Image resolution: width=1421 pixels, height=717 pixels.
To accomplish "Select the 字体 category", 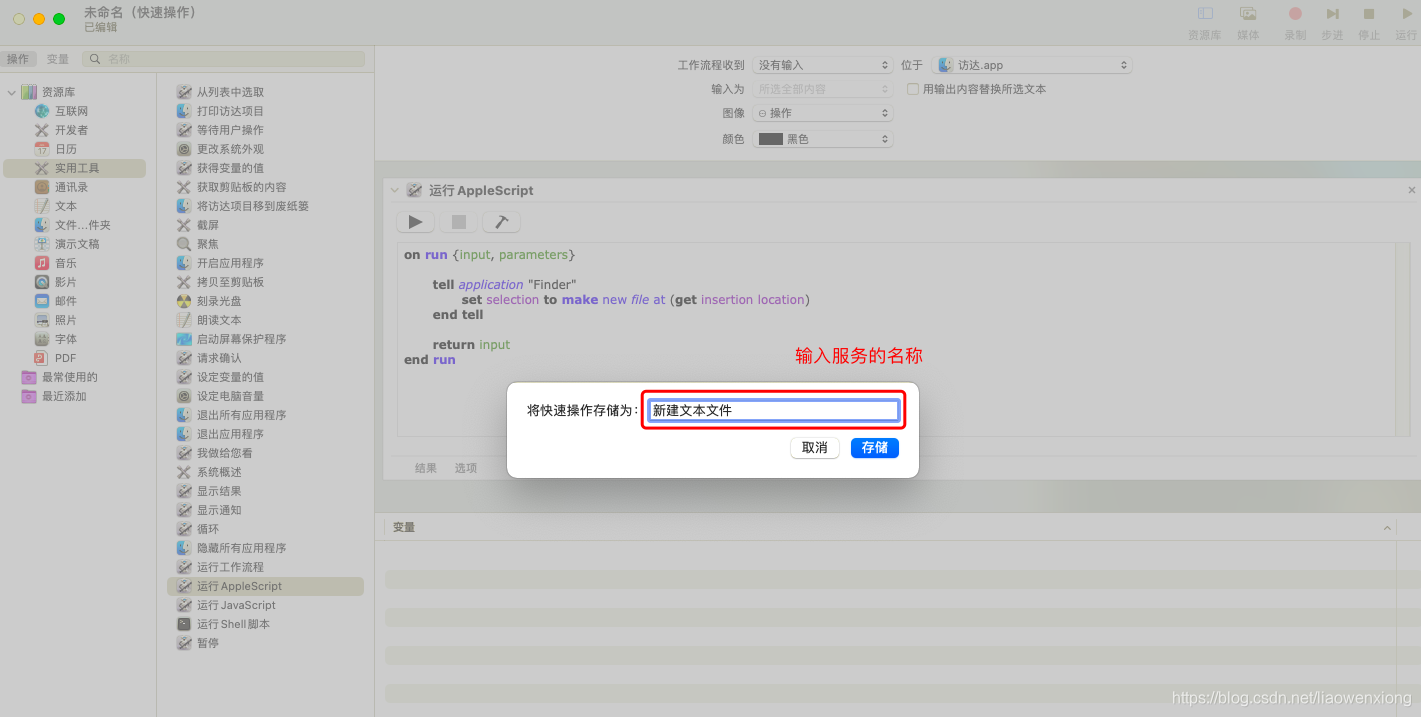I will pyautogui.click(x=65, y=339).
